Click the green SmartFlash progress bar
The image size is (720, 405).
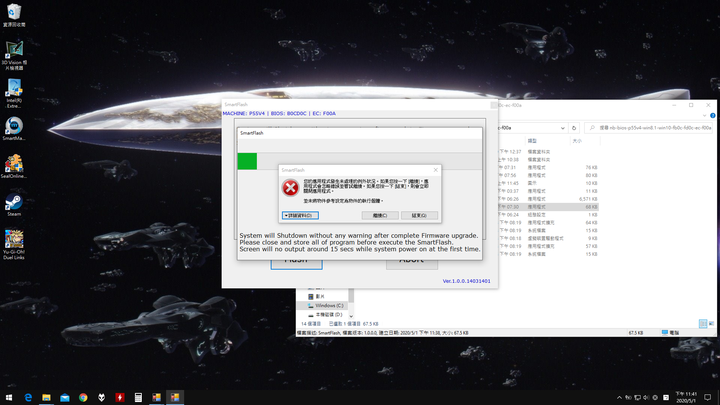click(247, 161)
